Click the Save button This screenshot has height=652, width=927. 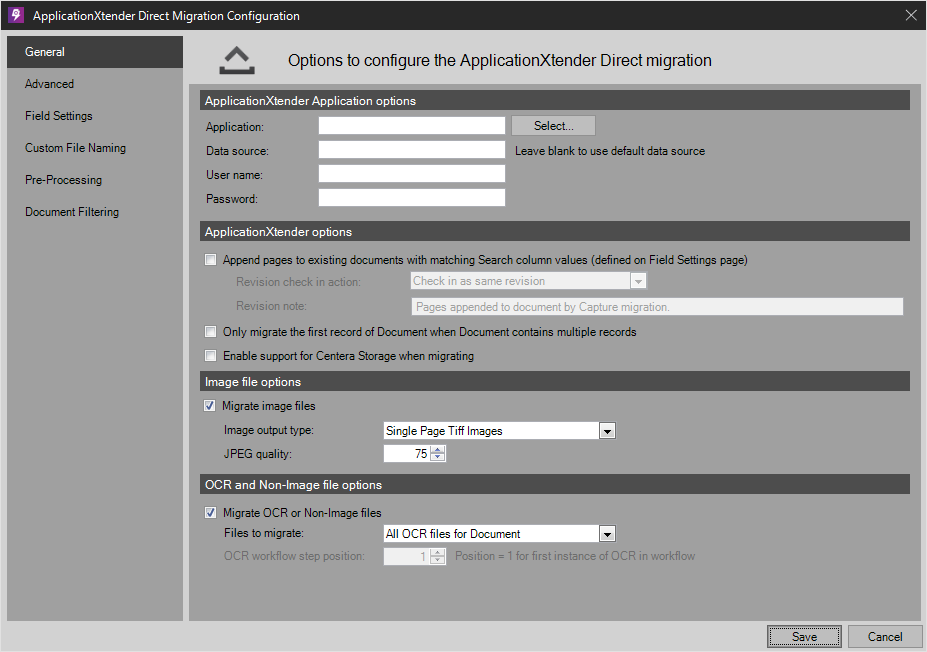804,636
